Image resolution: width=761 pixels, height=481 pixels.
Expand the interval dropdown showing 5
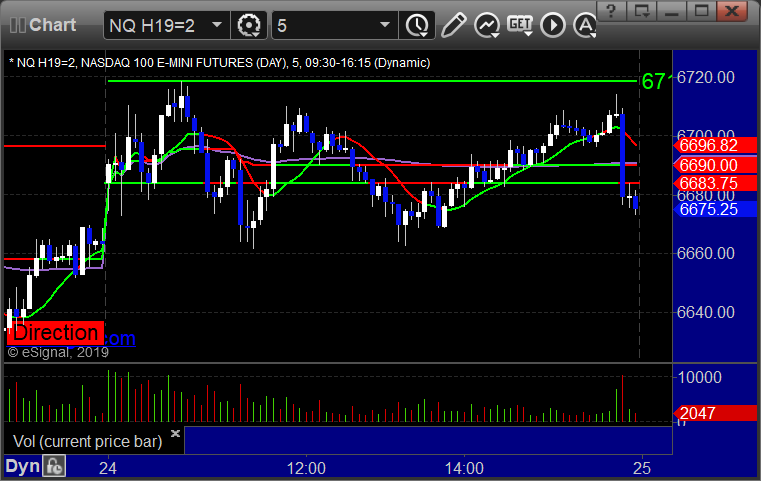point(384,25)
